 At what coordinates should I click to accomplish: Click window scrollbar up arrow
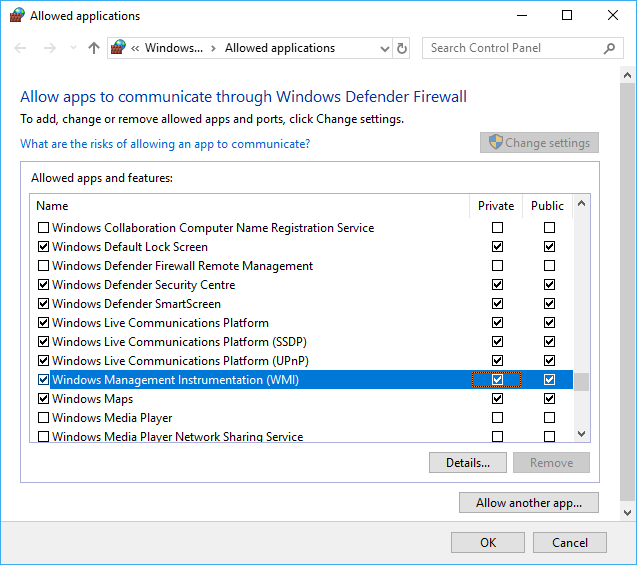(x=627, y=76)
